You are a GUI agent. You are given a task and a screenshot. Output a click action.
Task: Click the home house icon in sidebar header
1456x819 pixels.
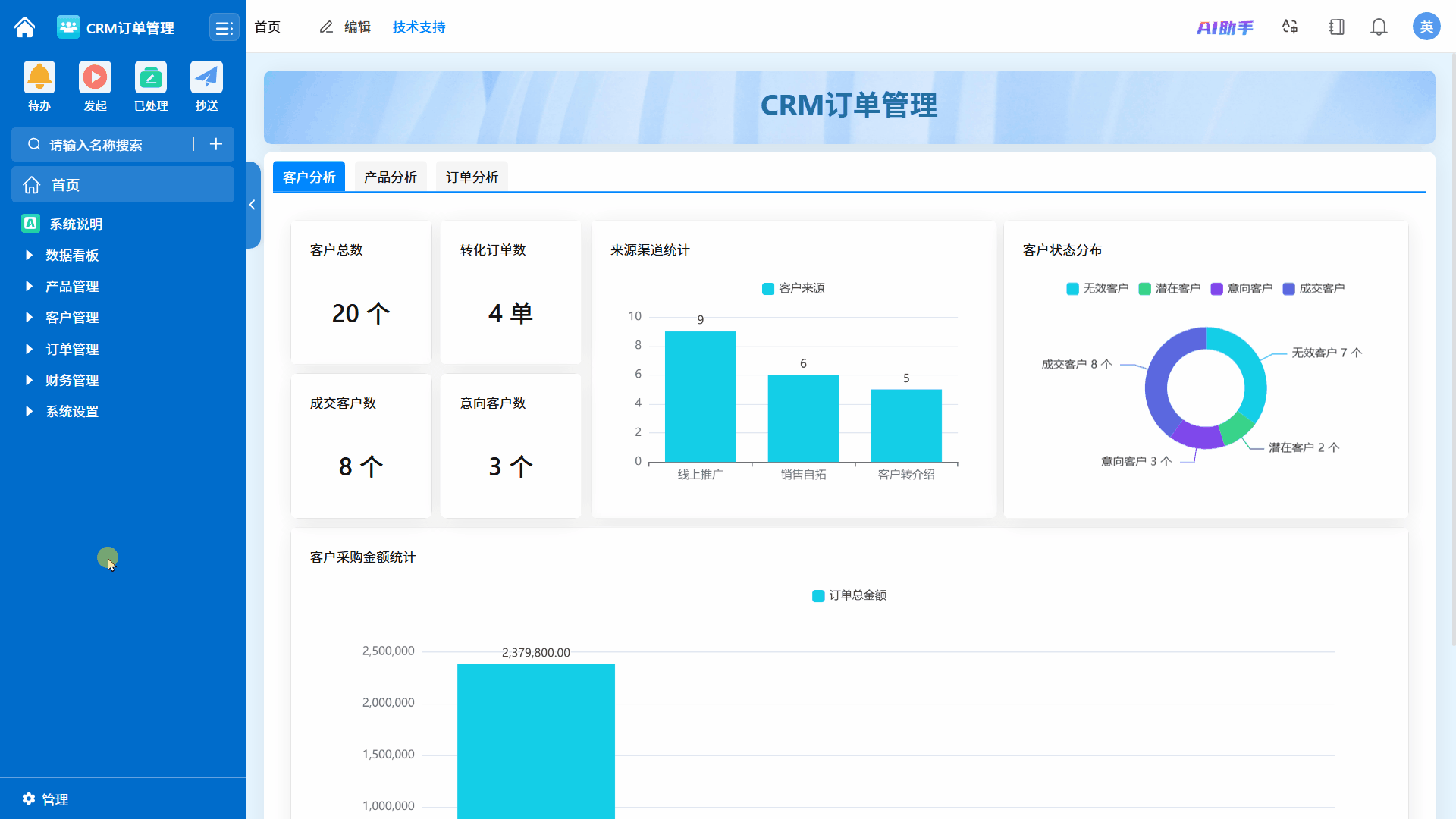pos(24,27)
